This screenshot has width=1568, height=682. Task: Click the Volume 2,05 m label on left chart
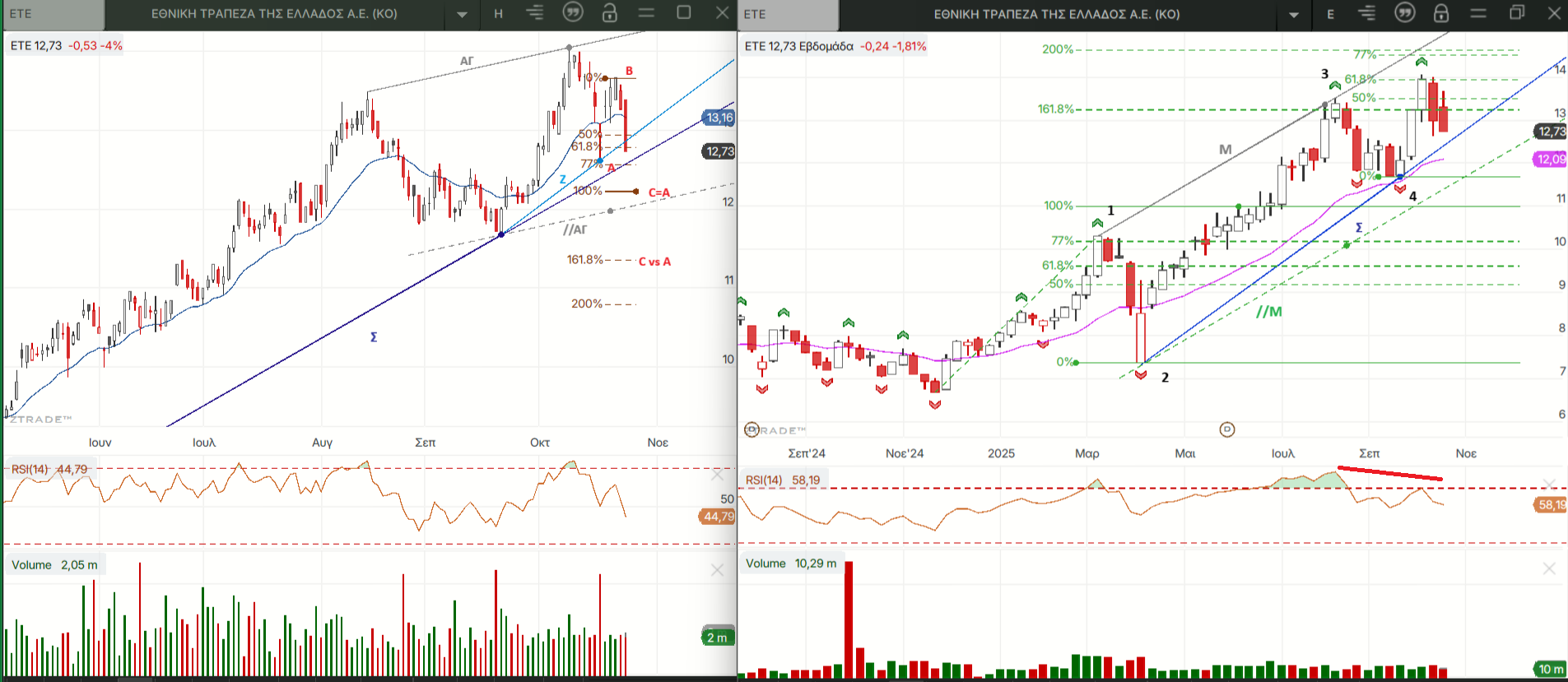click(x=54, y=564)
